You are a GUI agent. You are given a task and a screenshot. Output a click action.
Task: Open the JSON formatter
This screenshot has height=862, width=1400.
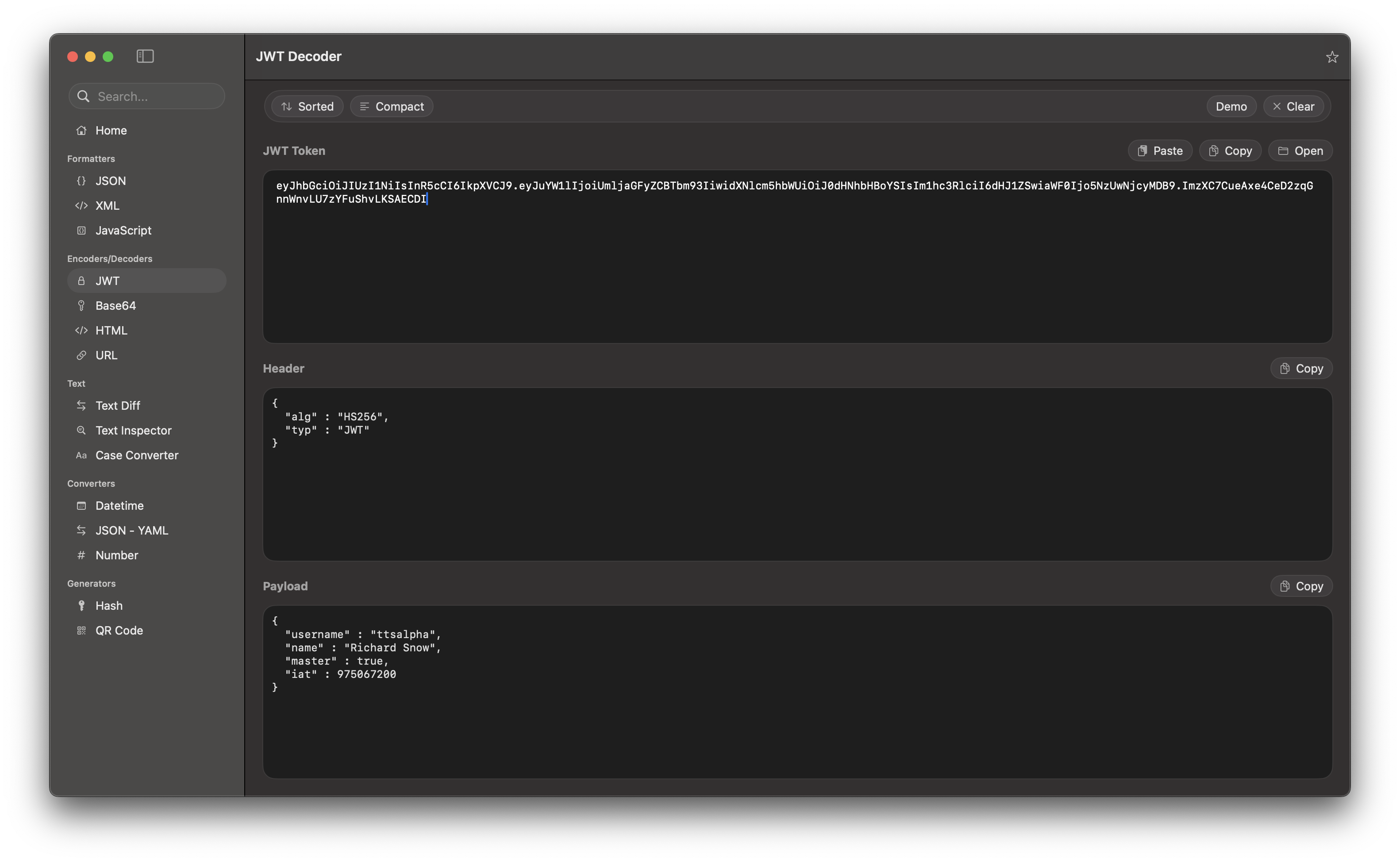click(111, 181)
